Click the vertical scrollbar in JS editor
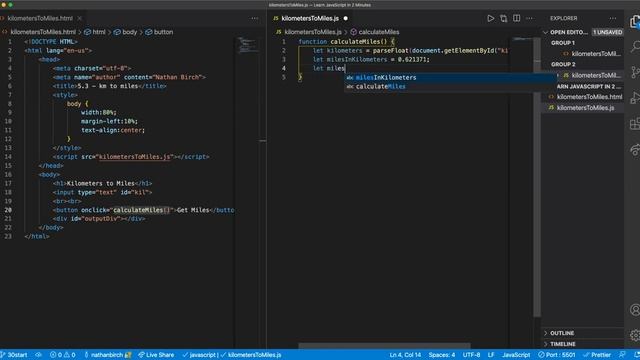This screenshot has height=360, width=640. (537, 176)
